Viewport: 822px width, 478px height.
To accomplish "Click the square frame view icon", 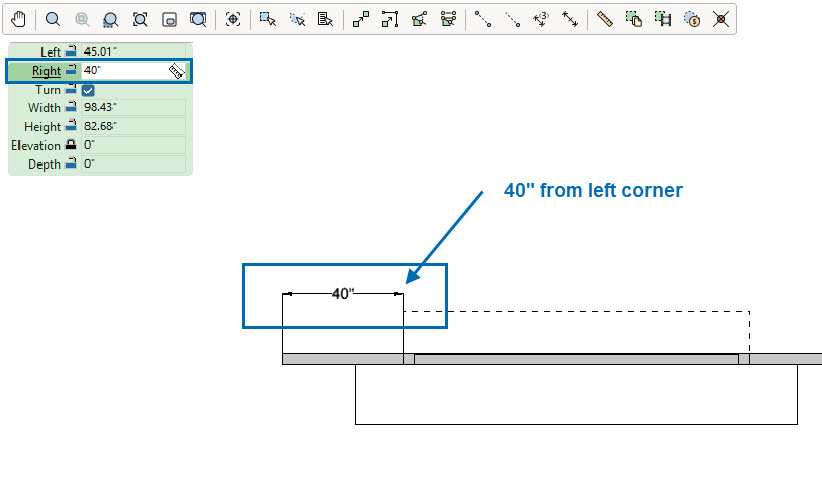I will (169, 20).
